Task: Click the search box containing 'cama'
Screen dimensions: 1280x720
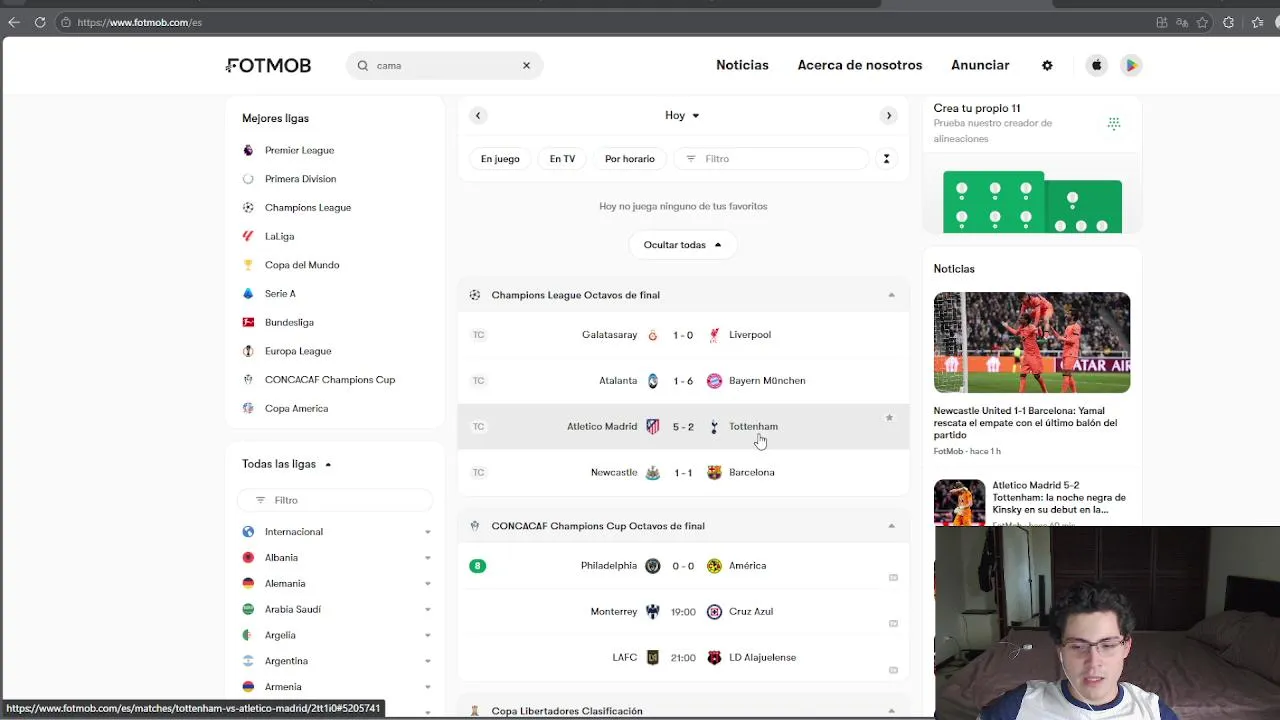Action: click(x=444, y=65)
